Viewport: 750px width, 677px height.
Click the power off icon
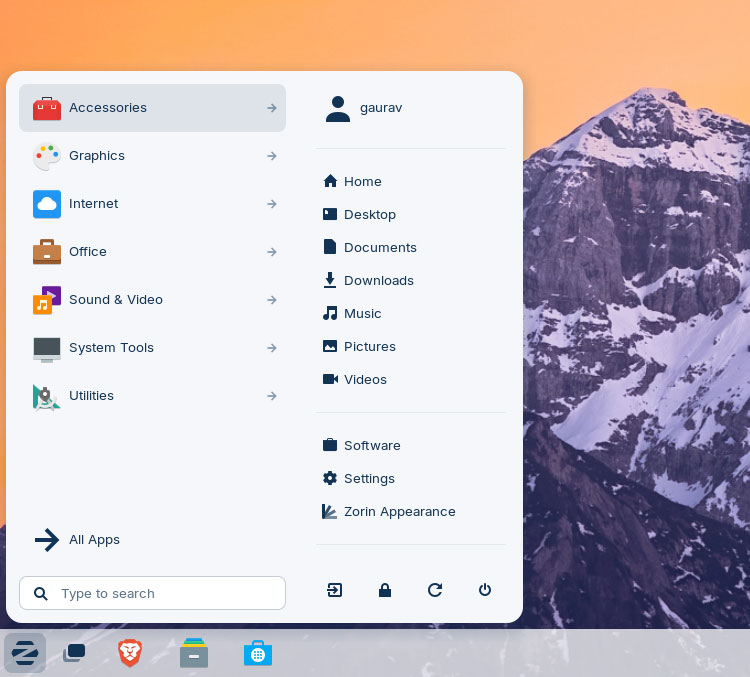pyautogui.click(x=485, y=590)
